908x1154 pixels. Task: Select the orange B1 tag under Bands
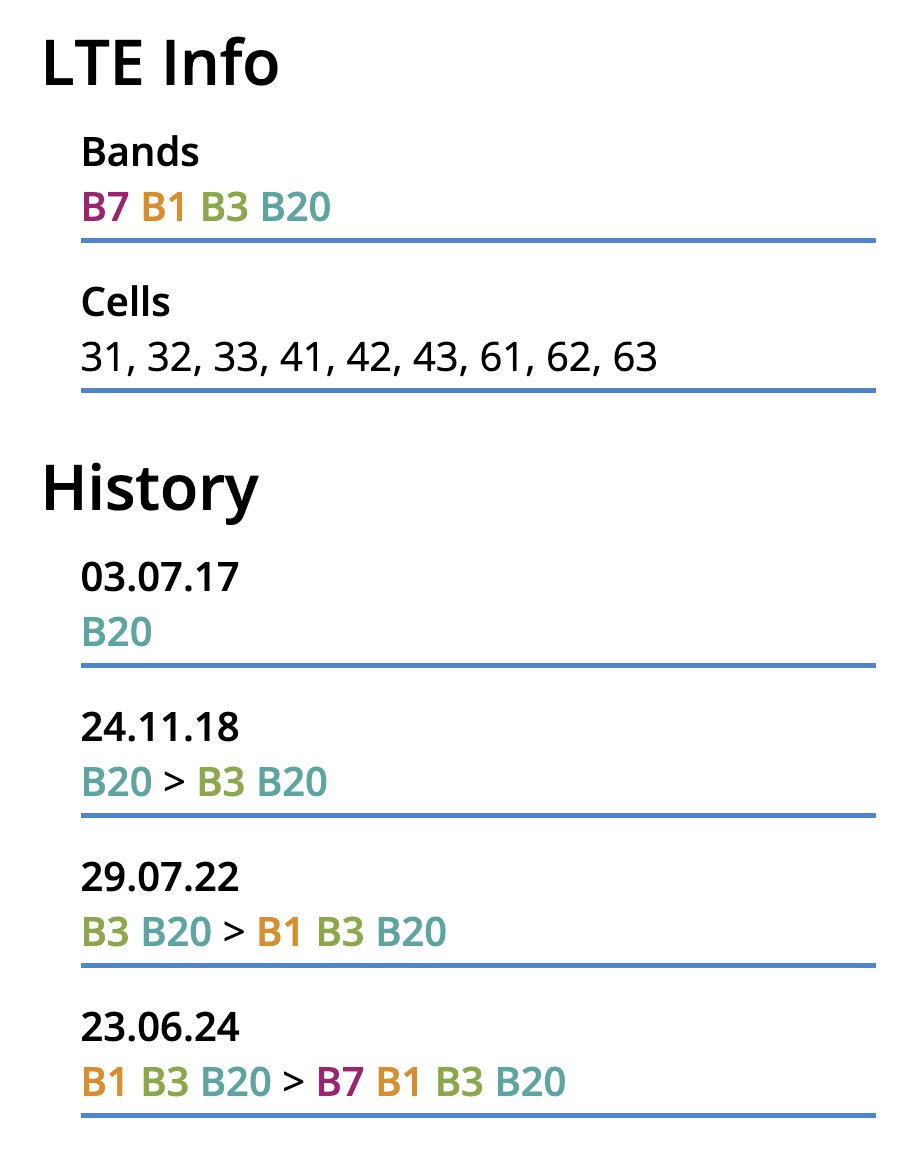pyautogui.click(x=164, y=207)
